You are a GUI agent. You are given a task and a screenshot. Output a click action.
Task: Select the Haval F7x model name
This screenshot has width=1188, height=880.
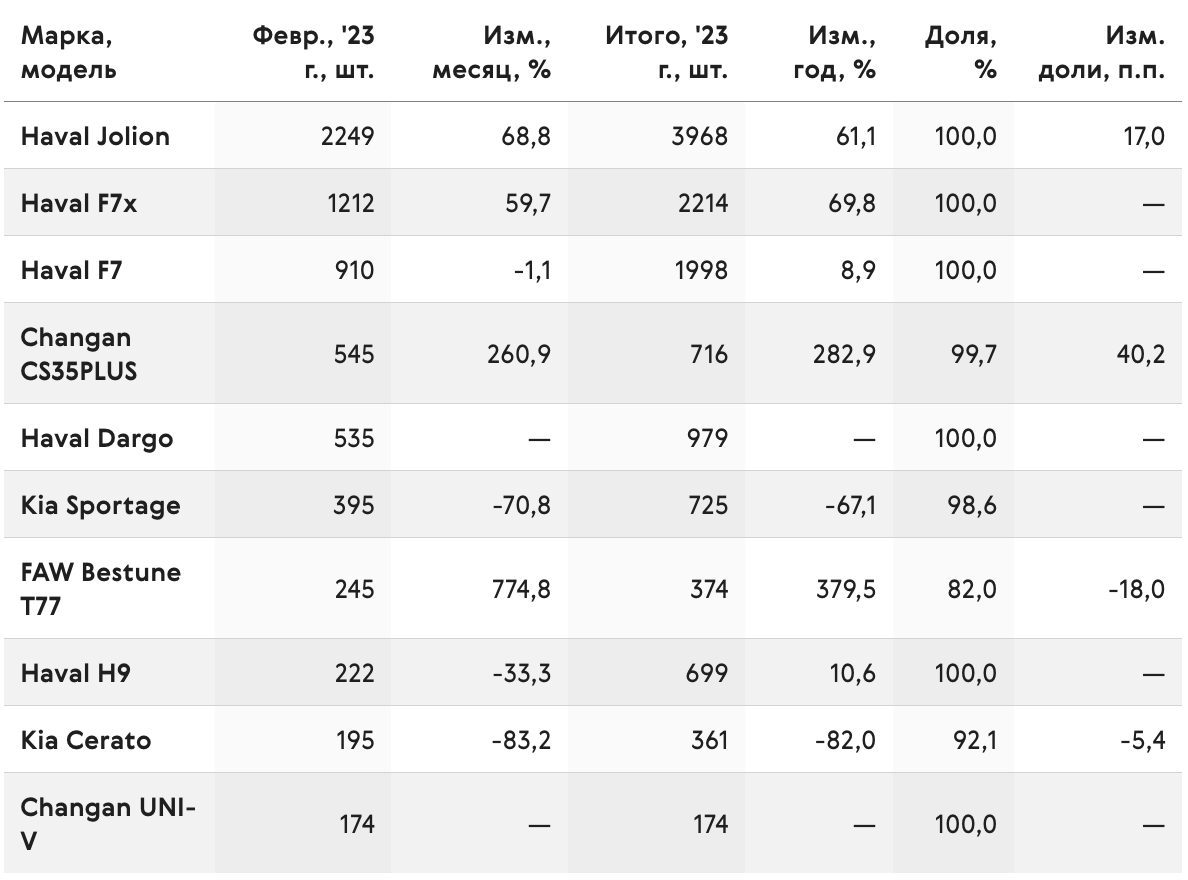pyautogui.click(x=79, y=203)
